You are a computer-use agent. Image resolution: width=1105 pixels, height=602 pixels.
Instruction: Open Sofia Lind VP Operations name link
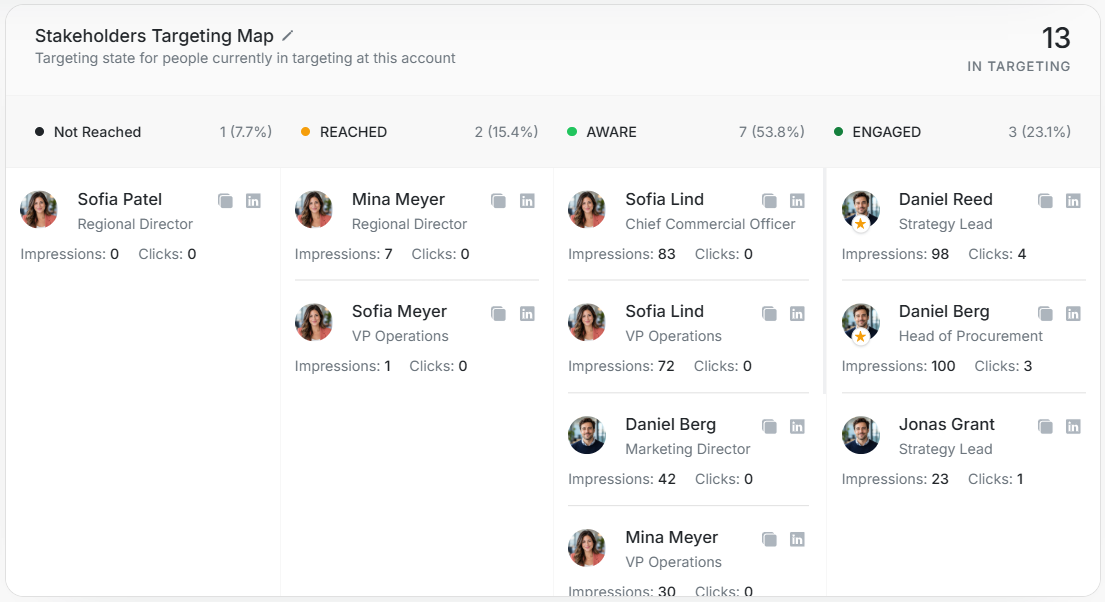click(x=665, y=312)
